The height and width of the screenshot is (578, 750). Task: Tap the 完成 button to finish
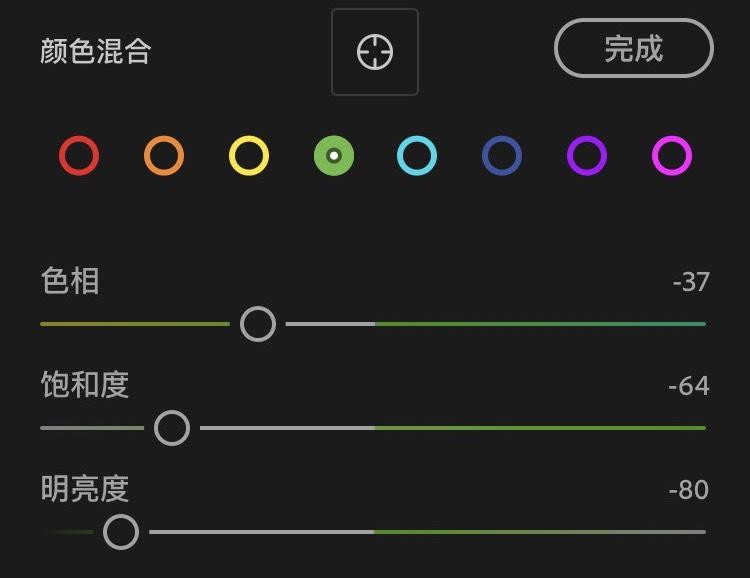[634, 48]
